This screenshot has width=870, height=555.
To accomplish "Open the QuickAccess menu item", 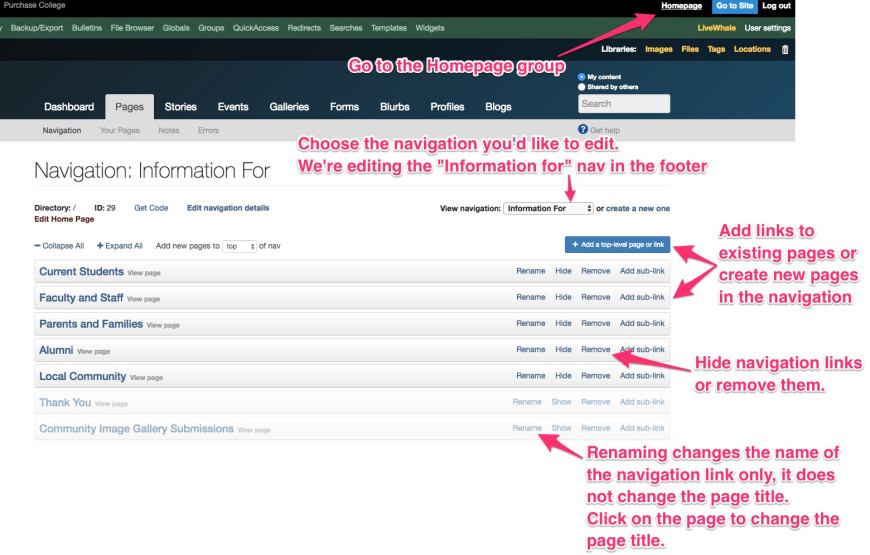I will 256,28.
